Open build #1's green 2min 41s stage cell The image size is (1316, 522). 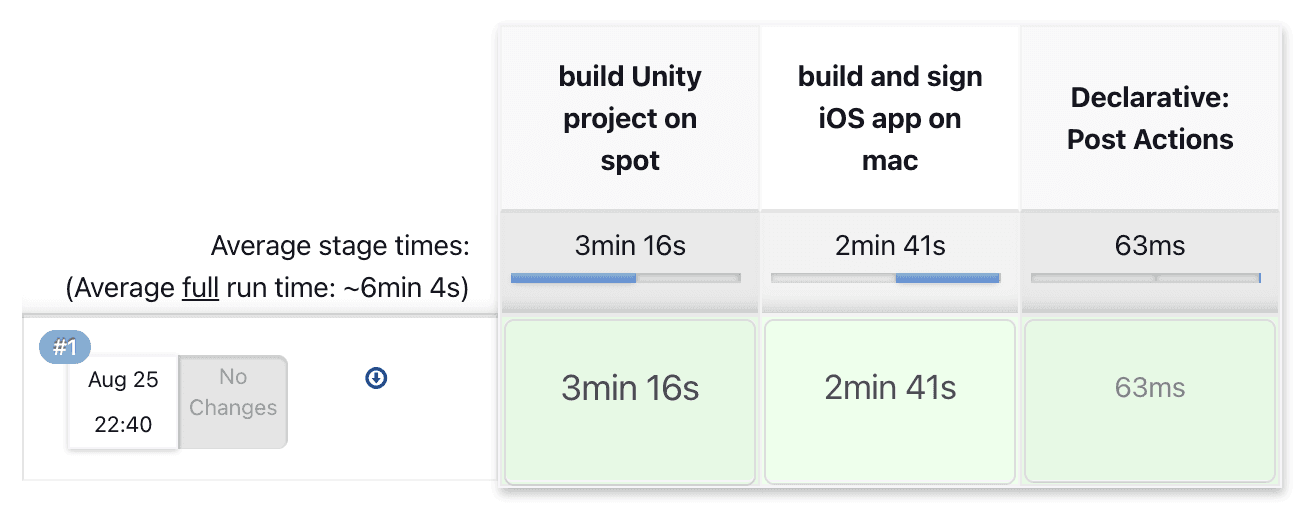890,401
